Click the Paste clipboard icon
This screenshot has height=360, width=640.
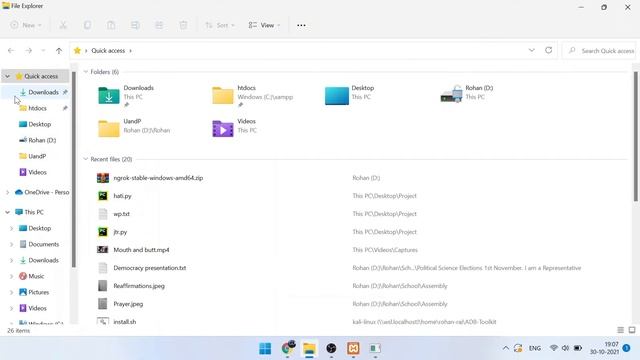111,25
